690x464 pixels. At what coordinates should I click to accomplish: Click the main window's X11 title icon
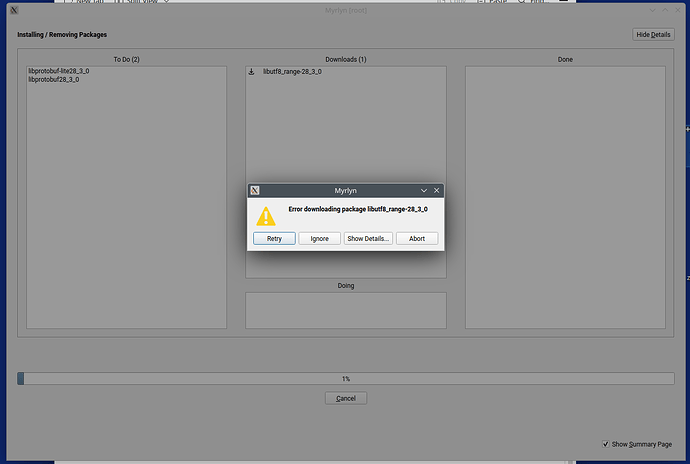pos(13,8)
